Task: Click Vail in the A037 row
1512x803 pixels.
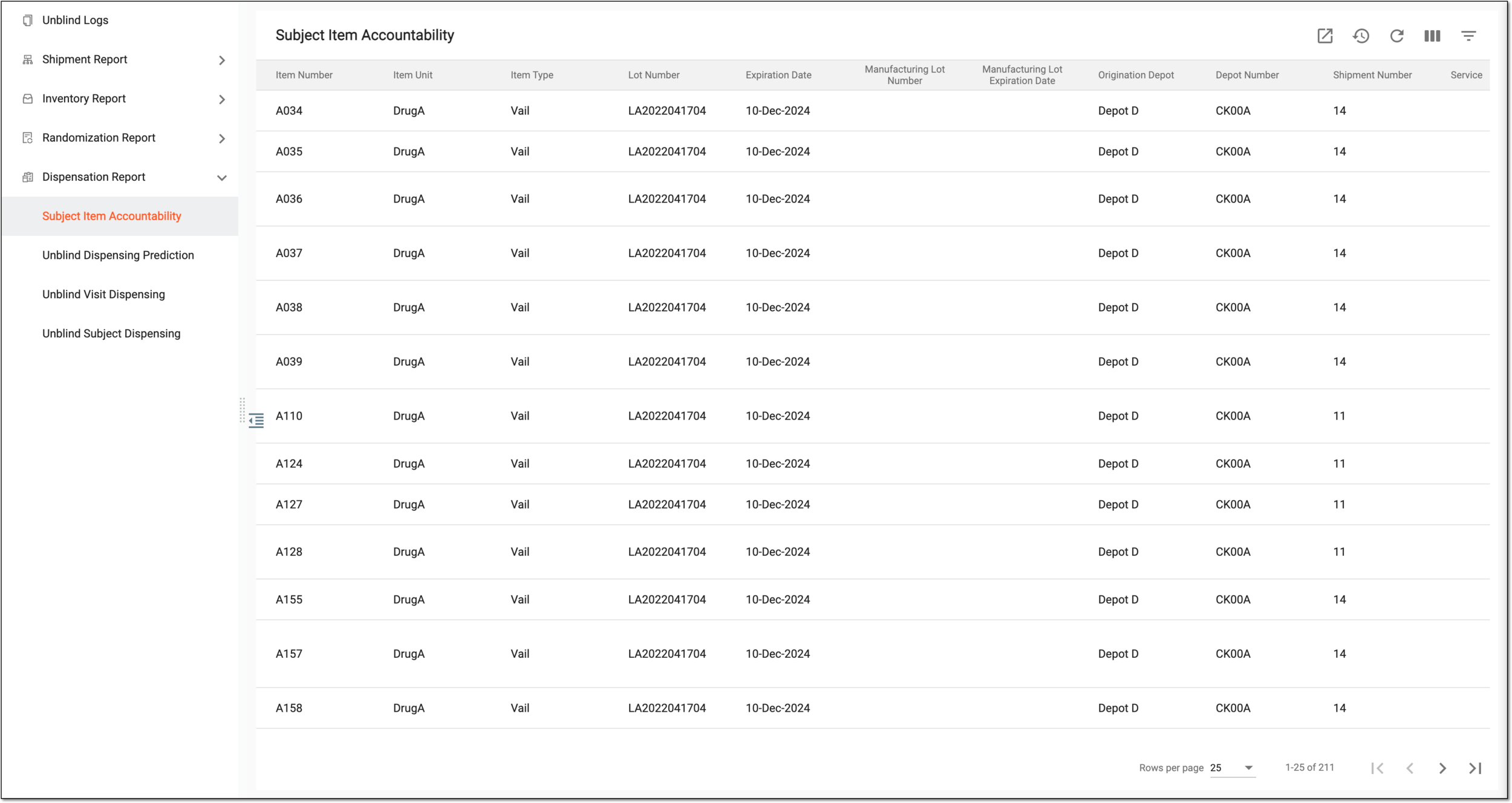Action: tap(520, 253)
